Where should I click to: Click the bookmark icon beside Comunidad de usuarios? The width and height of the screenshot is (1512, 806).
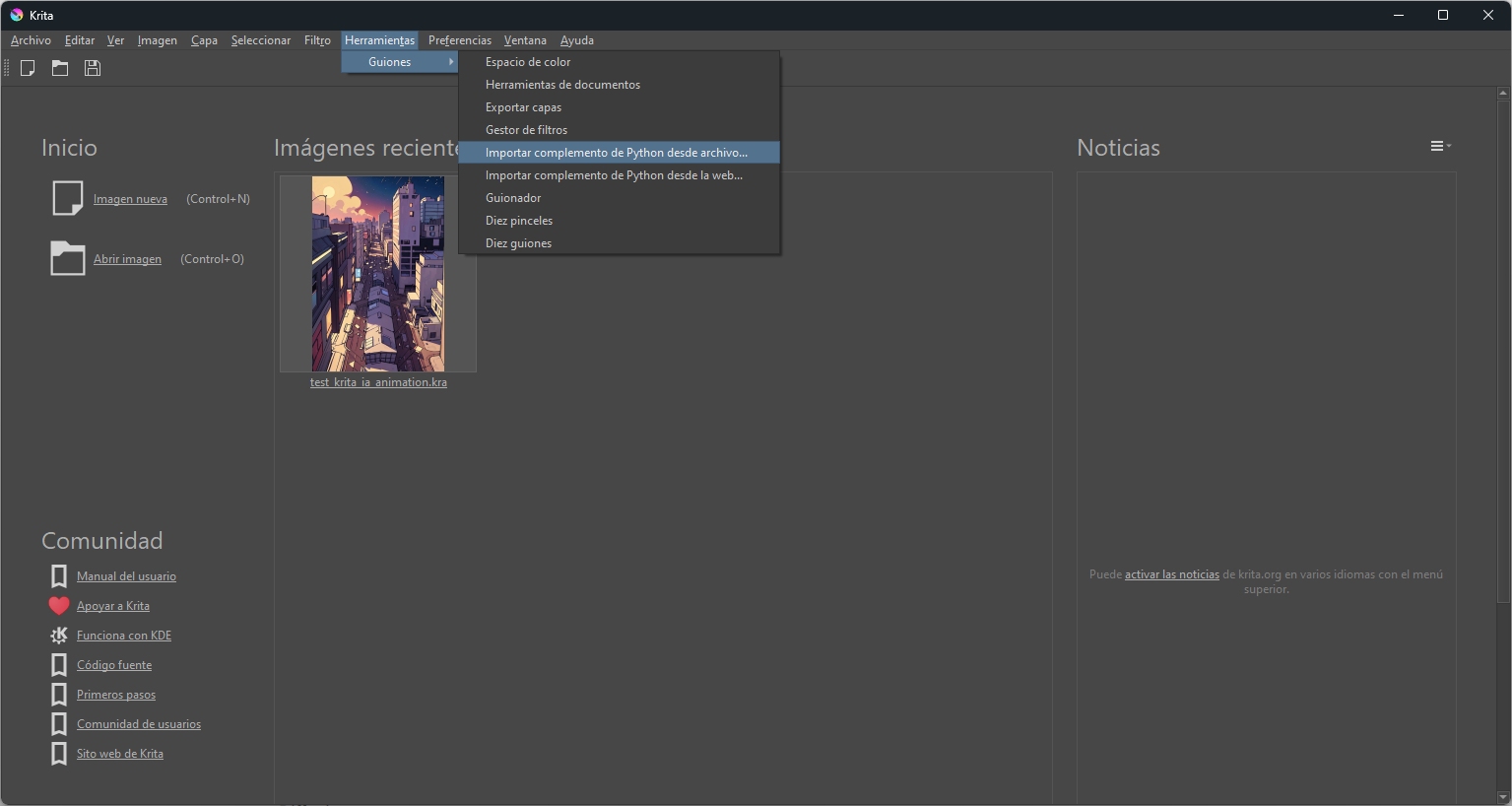[59, 724]
